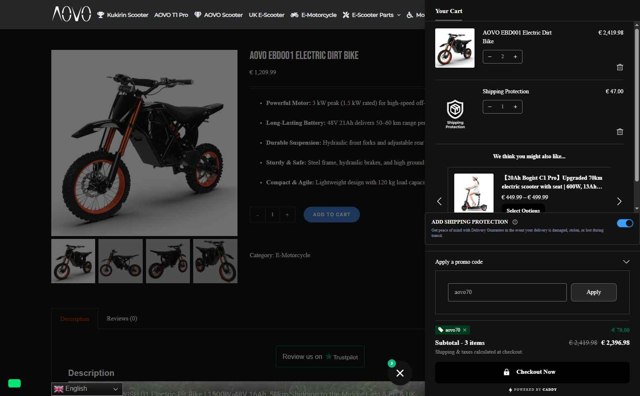Open the AOVO Scooter menu item
This screenshot has width=640, height=396.
(x=218, y=15)
